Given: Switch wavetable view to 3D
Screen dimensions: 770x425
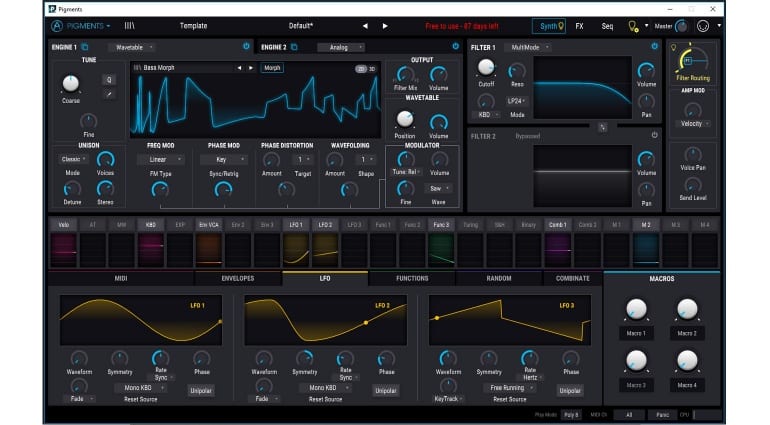Looking at the screenshot, I should tap(372, 69).
